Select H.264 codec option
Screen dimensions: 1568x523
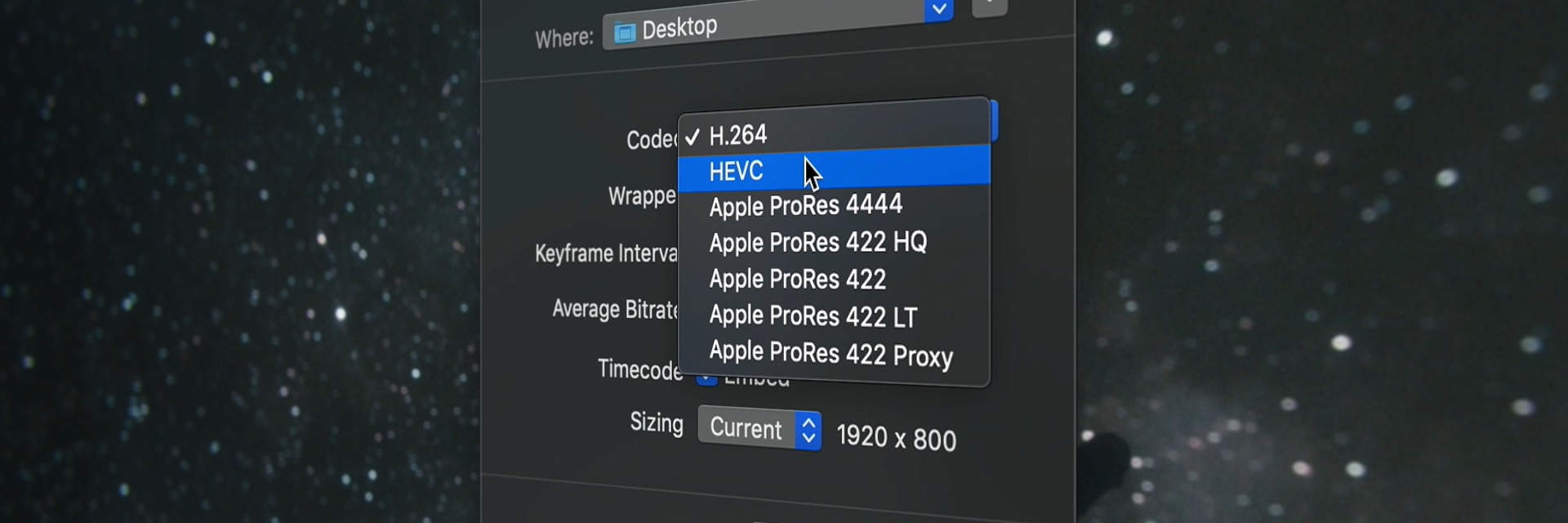click(x=834, y=132)
